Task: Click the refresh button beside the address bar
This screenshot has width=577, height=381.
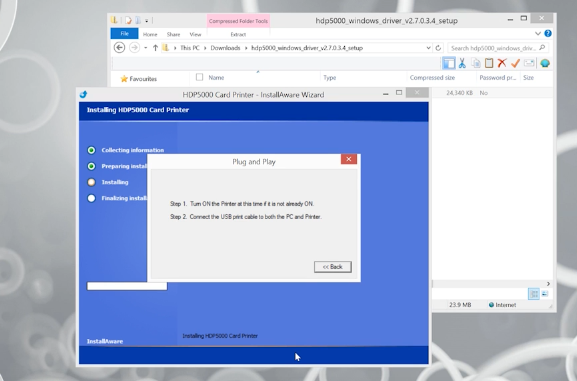Action: [438, 48]
